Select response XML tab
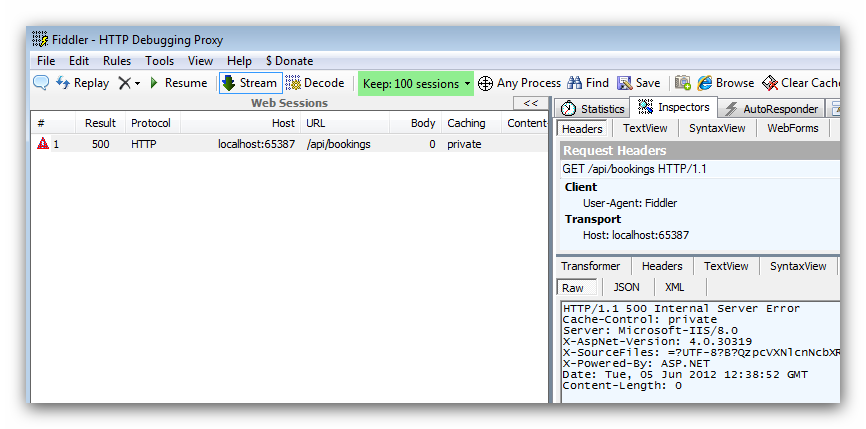The image size is (866, 429). point(674,287)
